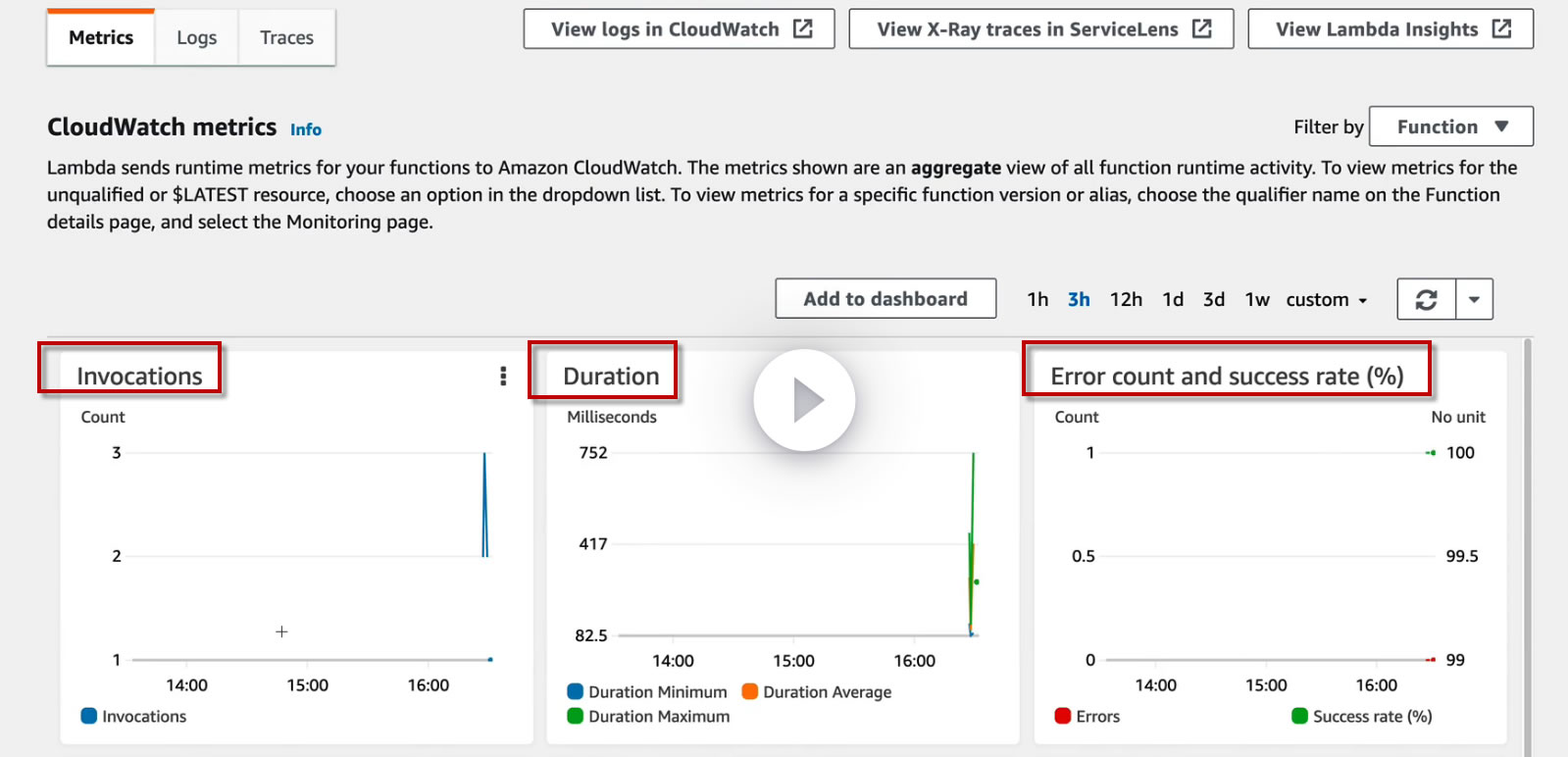
Task: Click the external link icon on View logs in CloudWatch
Action: point(803,28)
